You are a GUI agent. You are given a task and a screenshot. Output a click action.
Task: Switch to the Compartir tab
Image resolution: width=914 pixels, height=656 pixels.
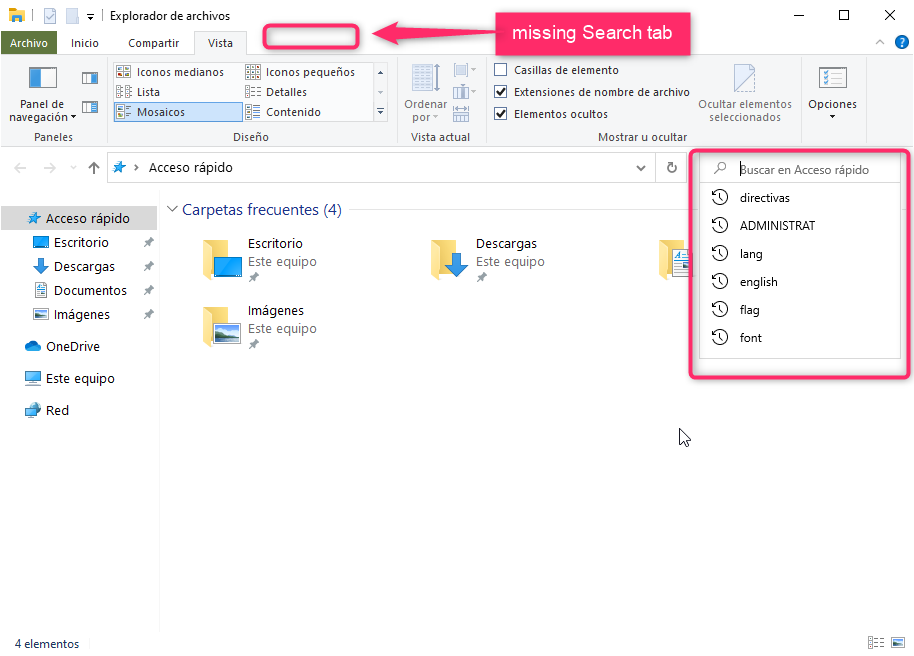153,43
